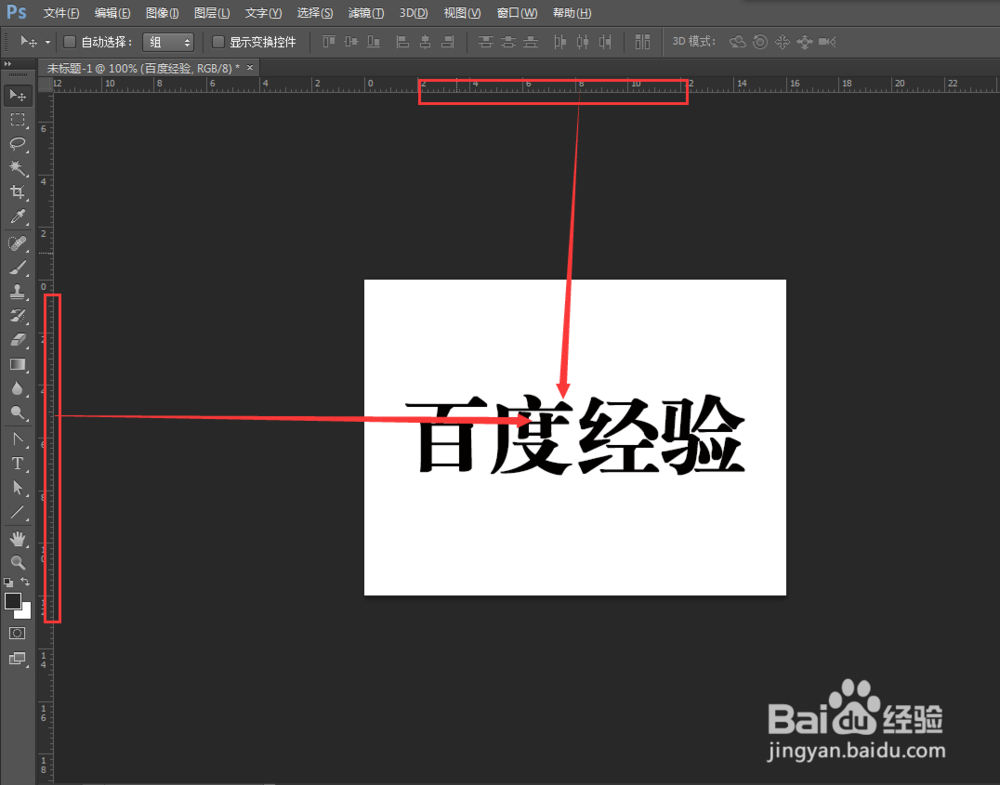Select the Eyedropper tool
This screenshot has width=1000, height=785.
tap(17, 217)
